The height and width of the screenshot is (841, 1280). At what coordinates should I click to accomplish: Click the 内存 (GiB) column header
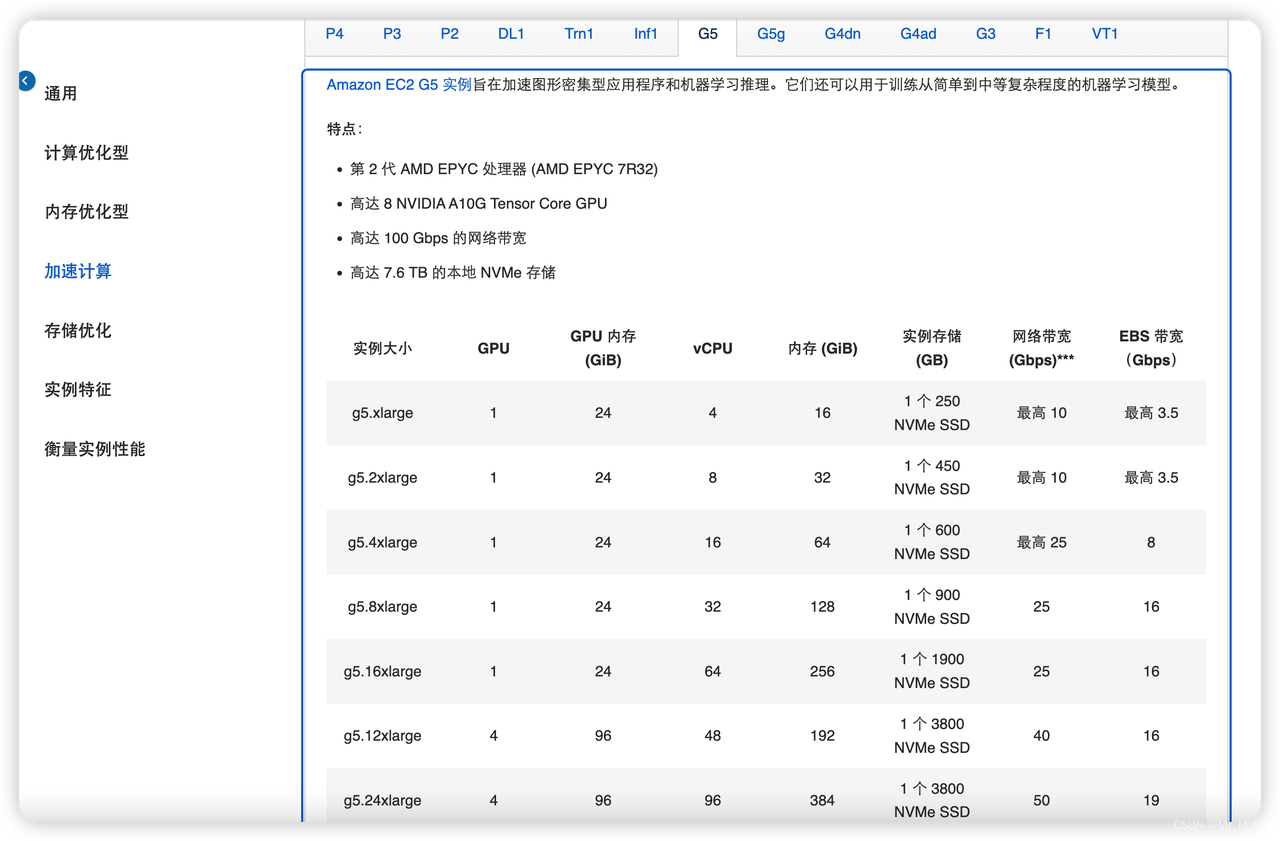click(822, 348)
